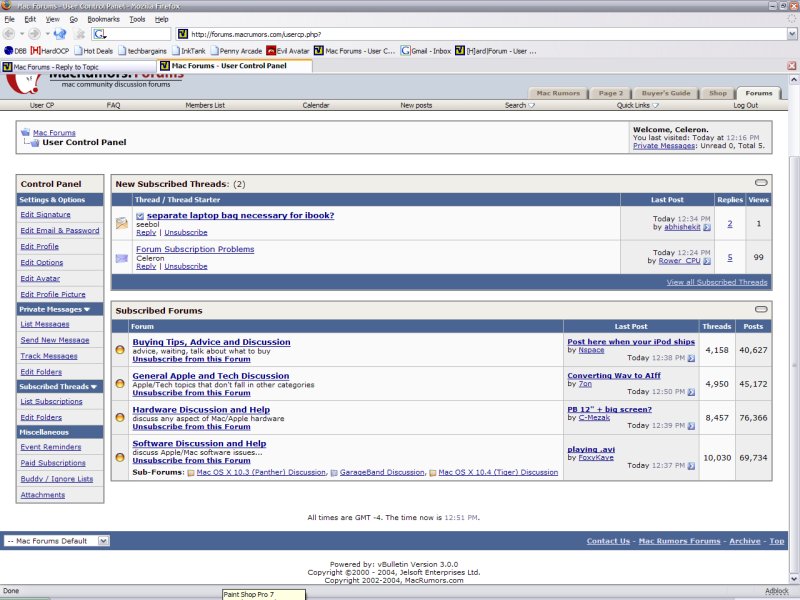Click Paint Shop Pro 7 taskbar item
Viewport: 800px width, 600px height.
click(x=264, y=594)
